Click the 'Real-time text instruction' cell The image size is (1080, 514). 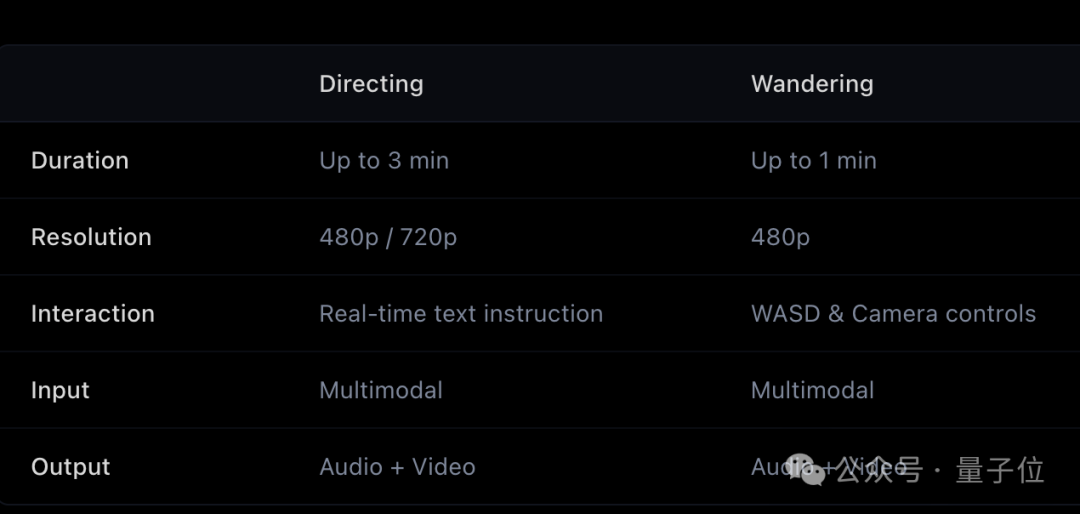point(461,314)
